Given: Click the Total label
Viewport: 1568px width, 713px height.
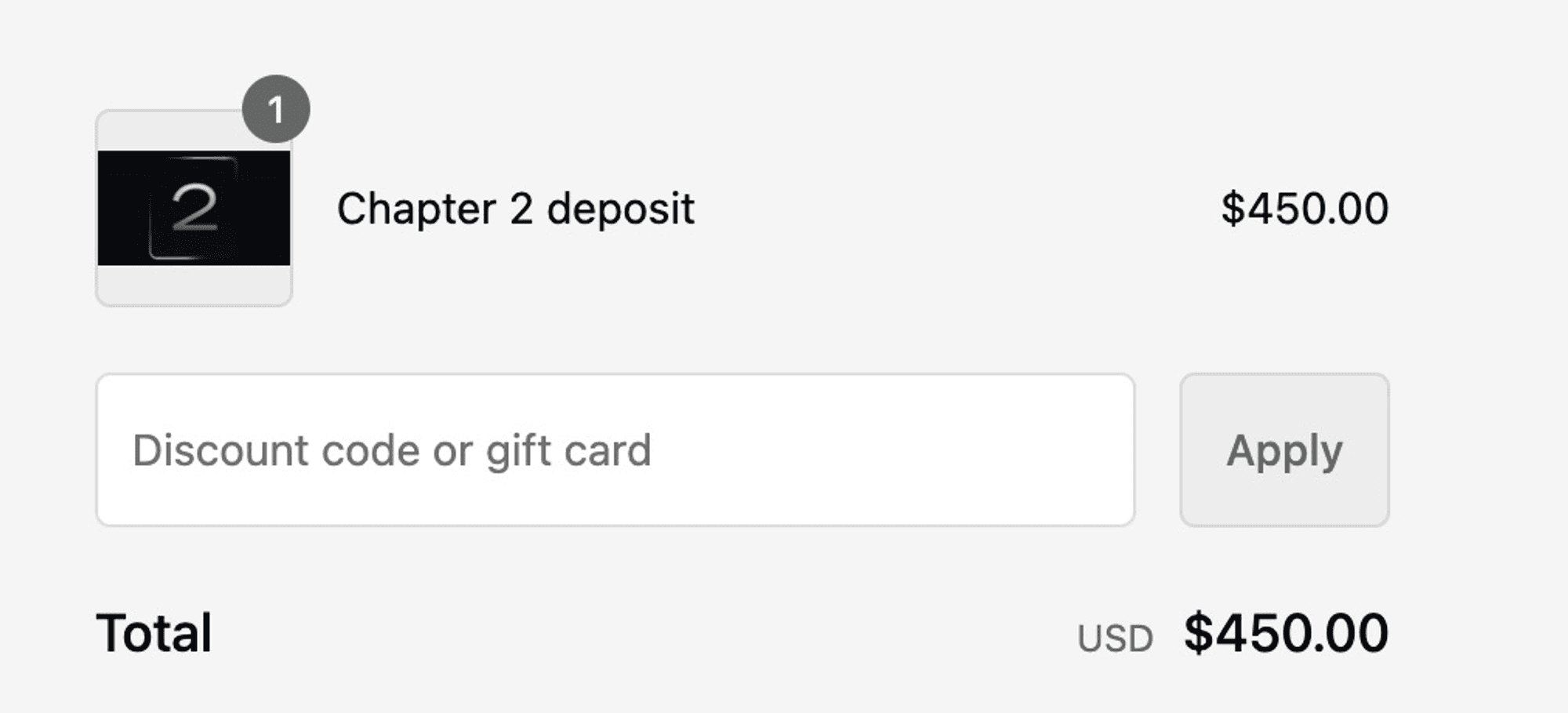Looking at the screenshot, I should point(154,633).
